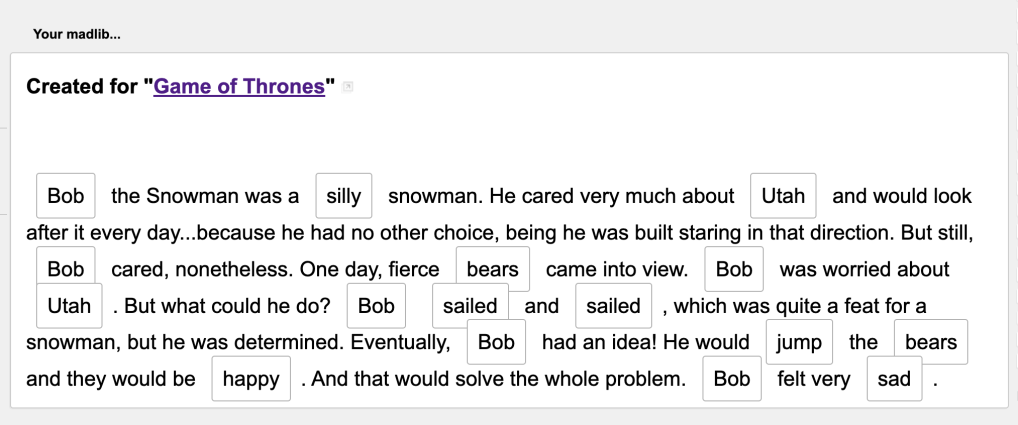Click 'Bob' box before 'was worried about'

[x=734, y=269]
